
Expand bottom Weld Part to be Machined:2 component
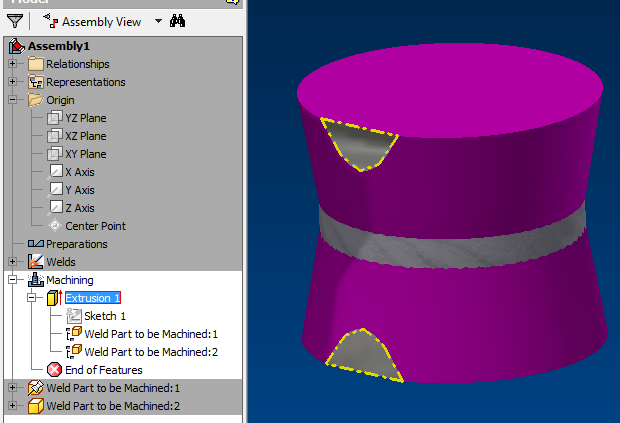(x=12, y=406)
